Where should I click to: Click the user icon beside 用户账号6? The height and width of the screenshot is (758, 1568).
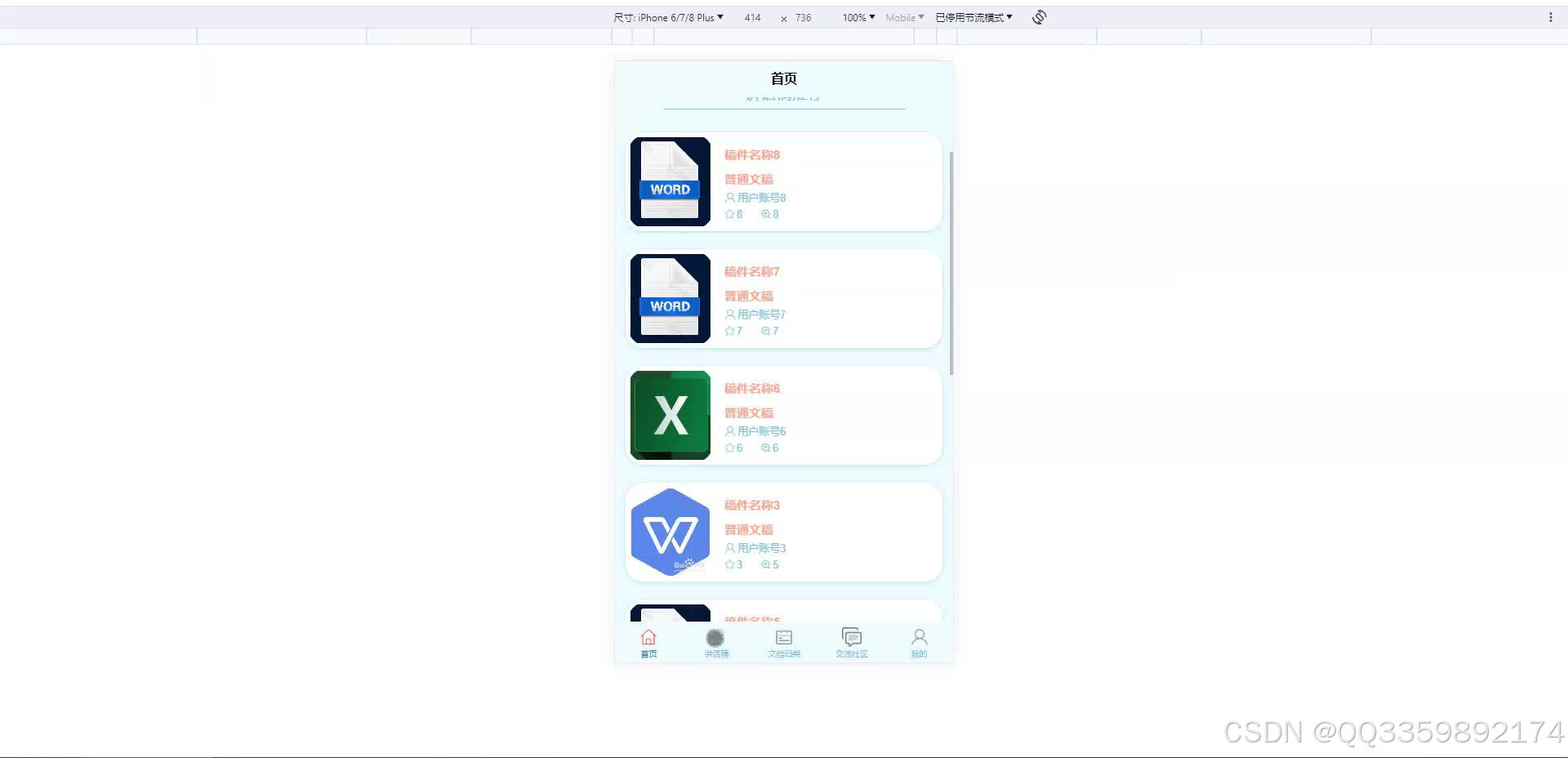(730, 431)
